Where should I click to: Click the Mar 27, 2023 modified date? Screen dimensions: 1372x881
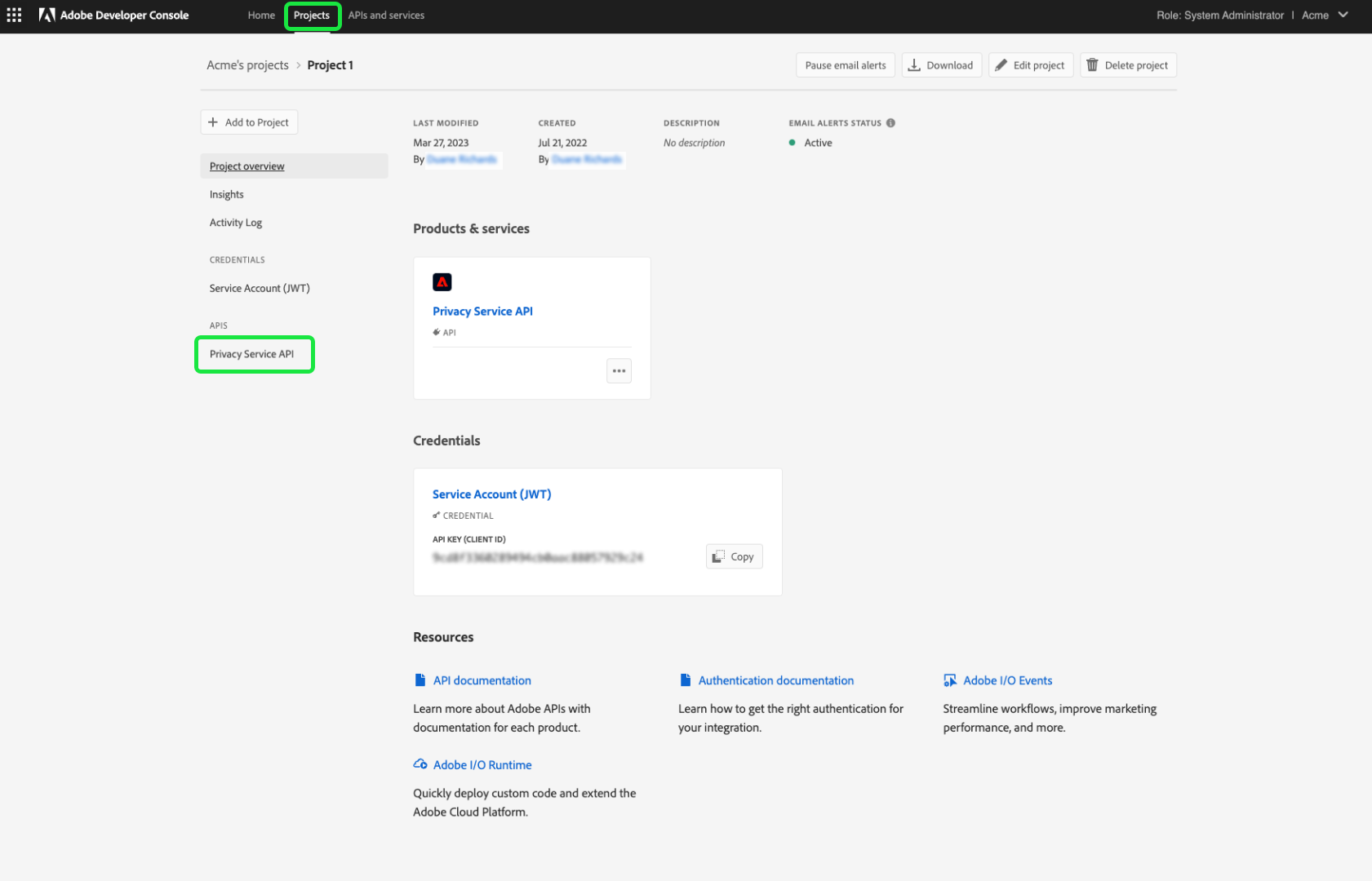point(441,143)
